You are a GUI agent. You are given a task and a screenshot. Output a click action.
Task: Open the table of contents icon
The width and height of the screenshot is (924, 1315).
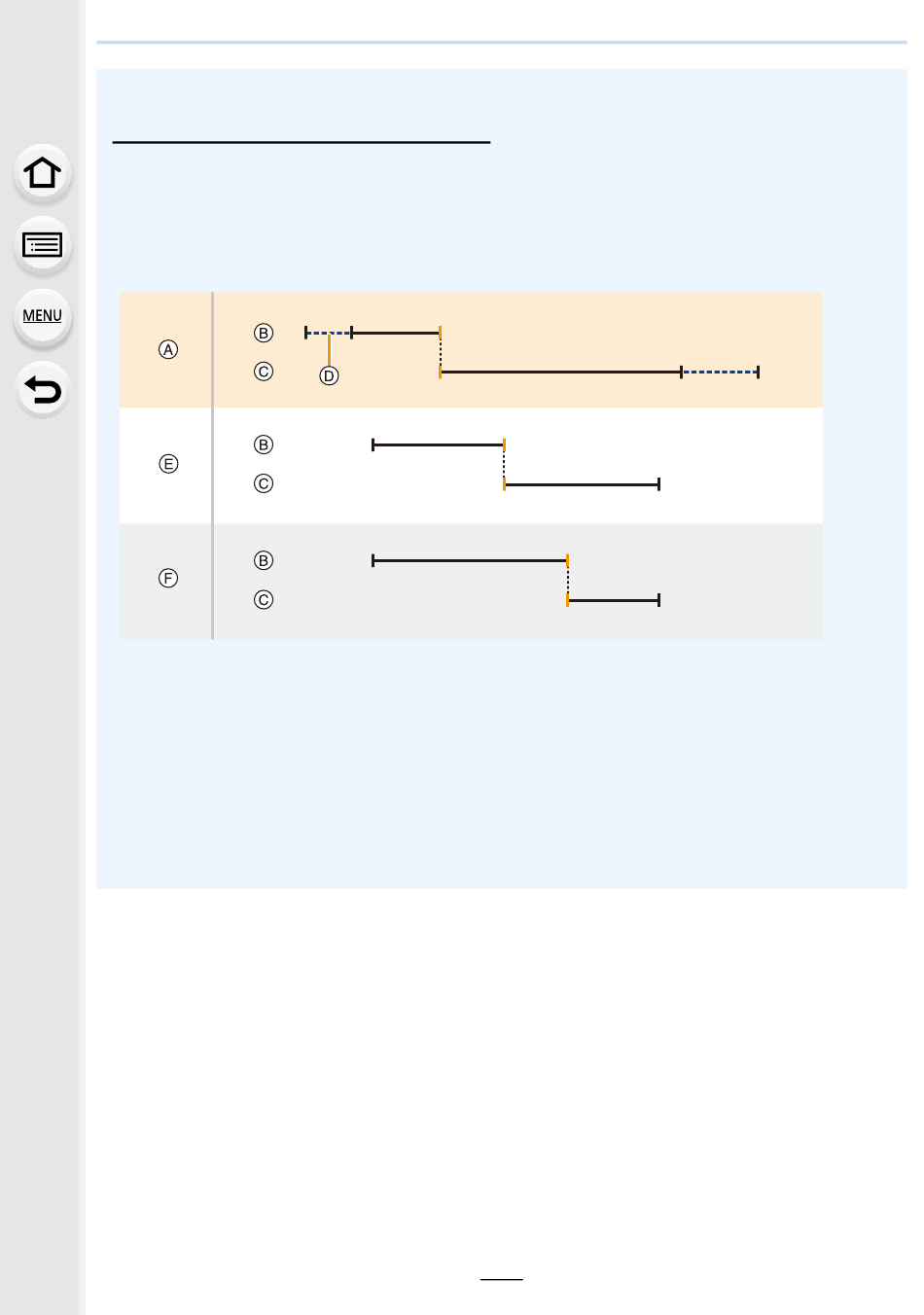[43, 245]
